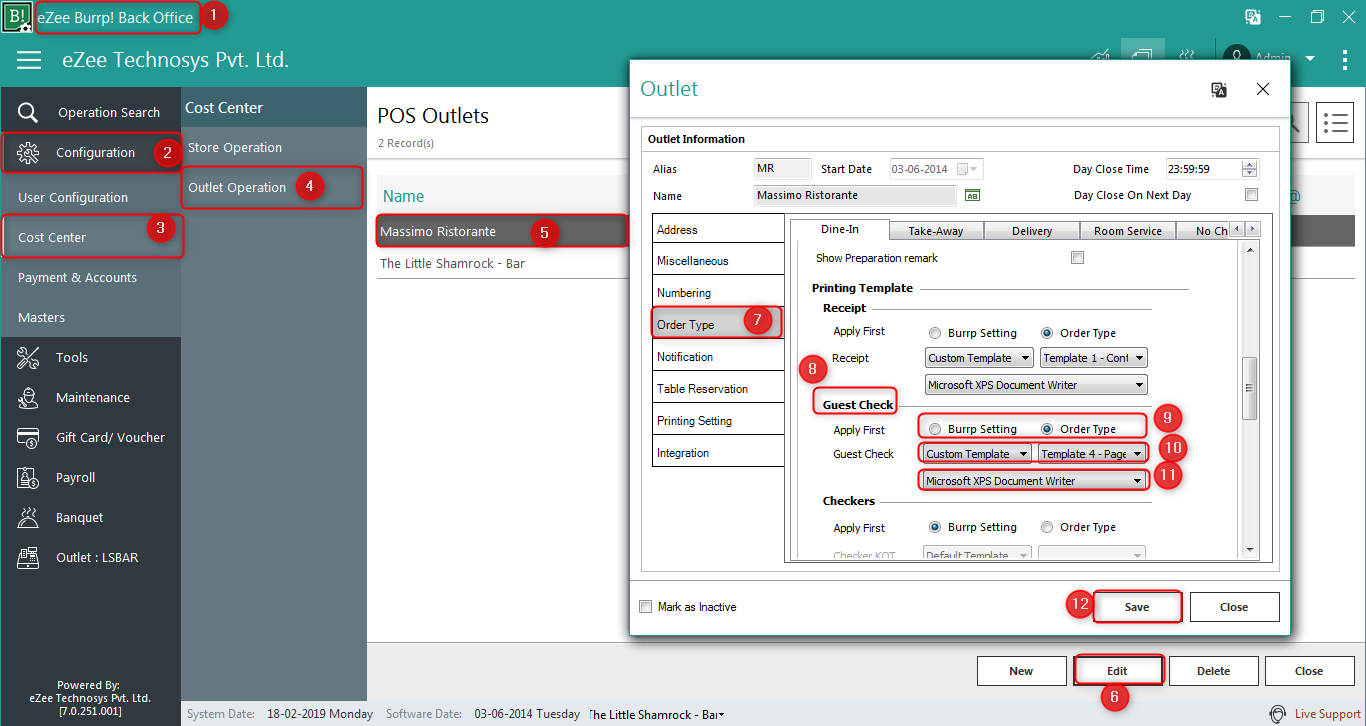Click the Admin user avatar
The image size is (1366, 726).
(1237, 57)
